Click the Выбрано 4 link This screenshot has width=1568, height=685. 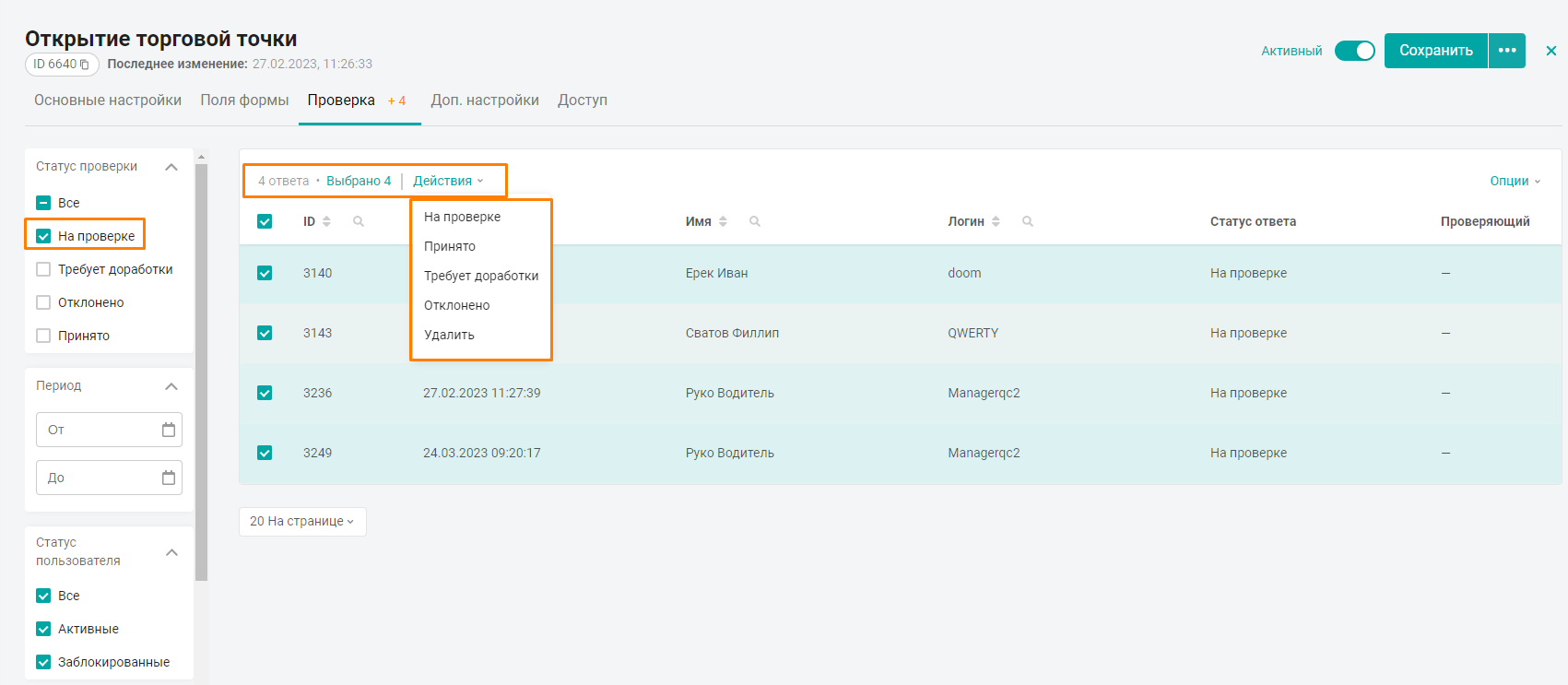359,181
